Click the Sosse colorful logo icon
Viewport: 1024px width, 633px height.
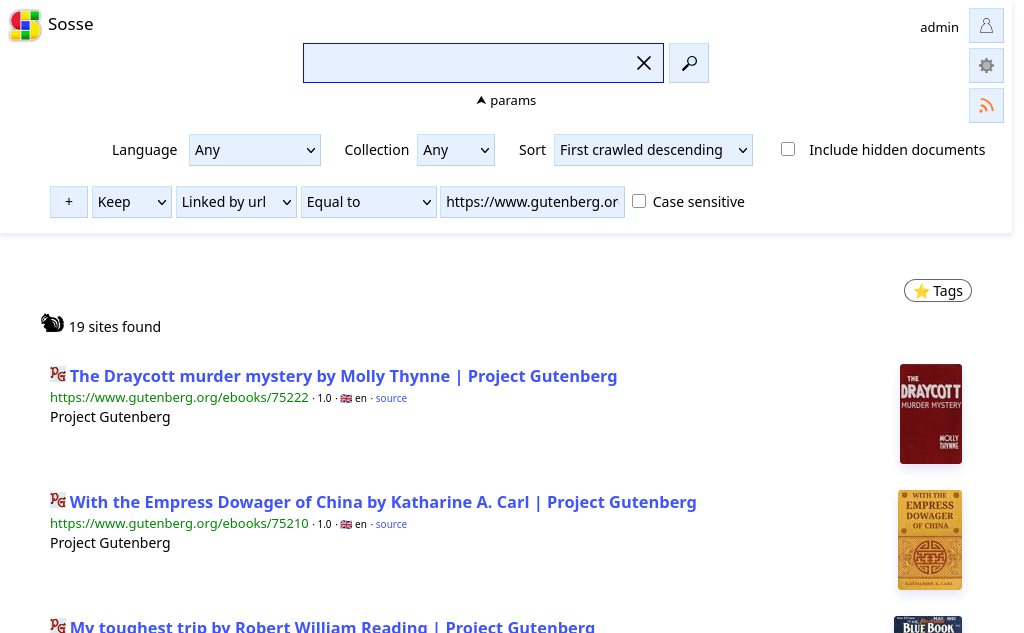(25, 25)
